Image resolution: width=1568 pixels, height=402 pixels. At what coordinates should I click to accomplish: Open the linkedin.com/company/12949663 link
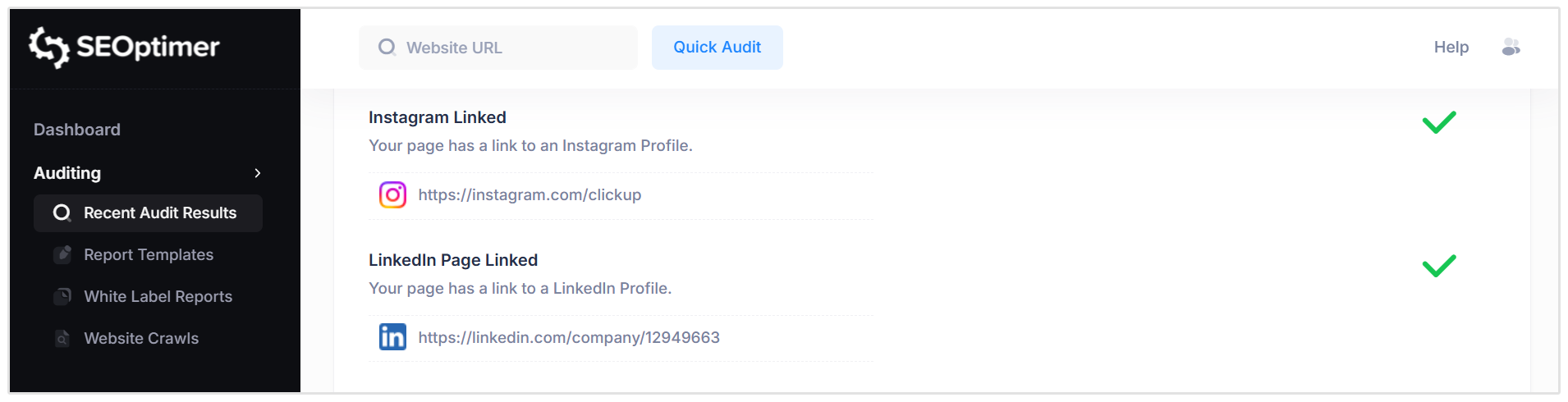[x=569, y=337]
